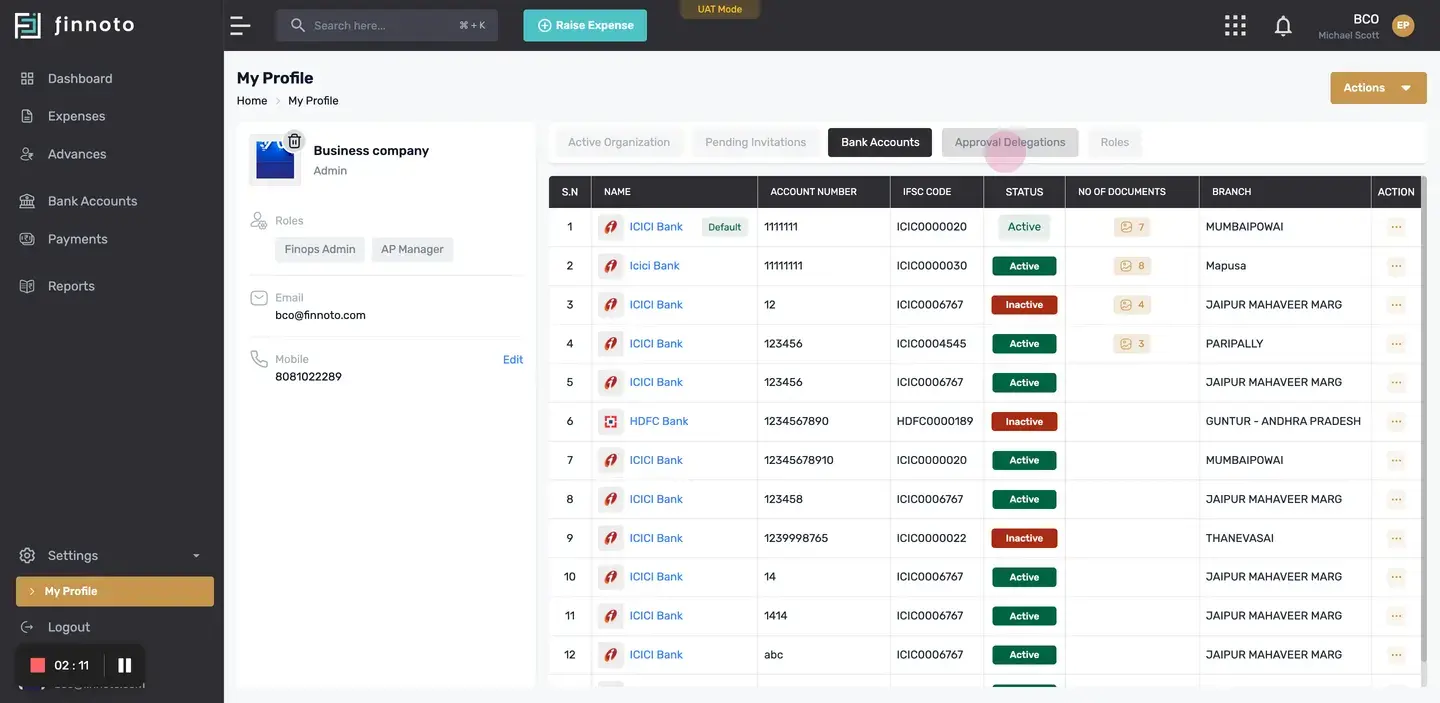1440x703 pixels.
Task: Click the Raise Expense button
Action: 585,26
